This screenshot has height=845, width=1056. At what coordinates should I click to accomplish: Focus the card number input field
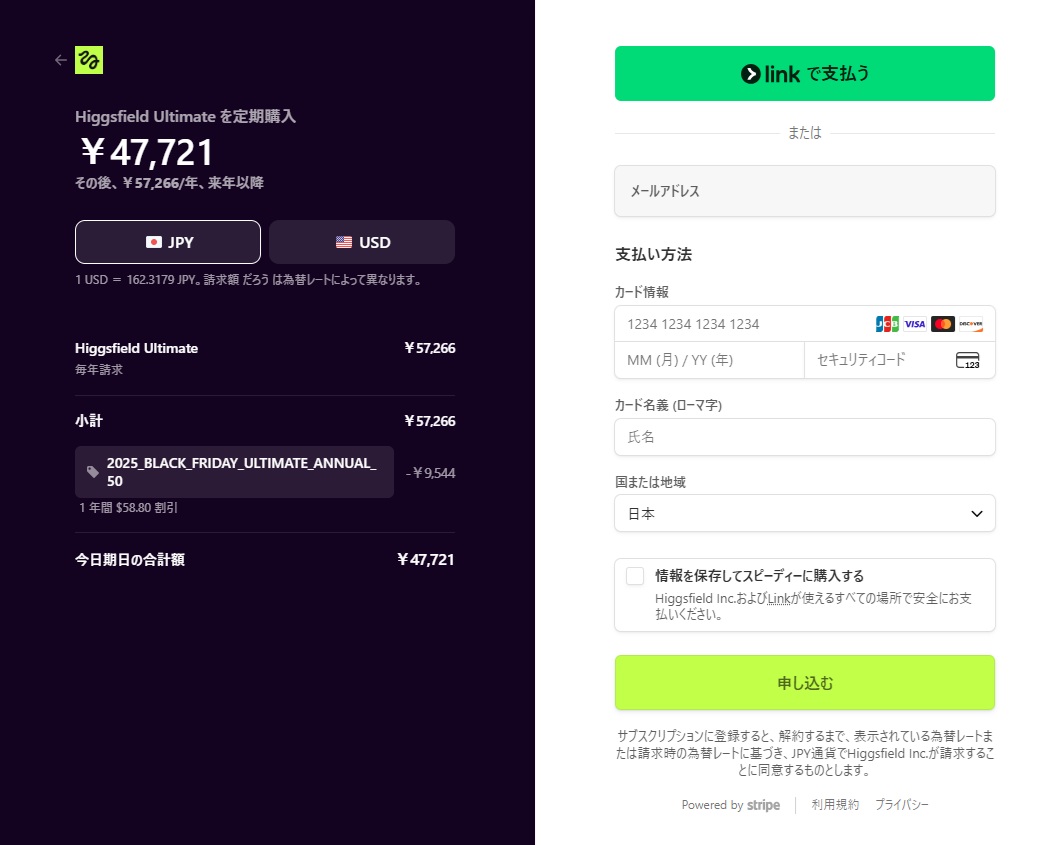pyautogui.click(x=740, y=324)
